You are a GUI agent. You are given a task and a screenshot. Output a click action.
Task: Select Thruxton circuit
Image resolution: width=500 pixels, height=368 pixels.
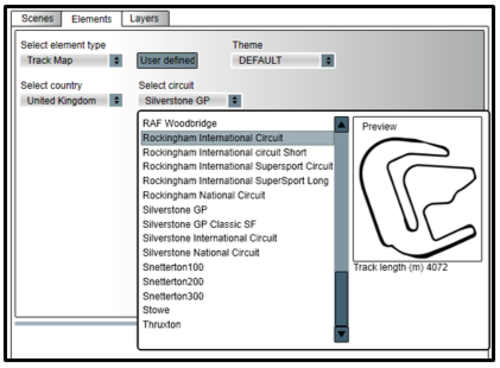tap(237, 324)
